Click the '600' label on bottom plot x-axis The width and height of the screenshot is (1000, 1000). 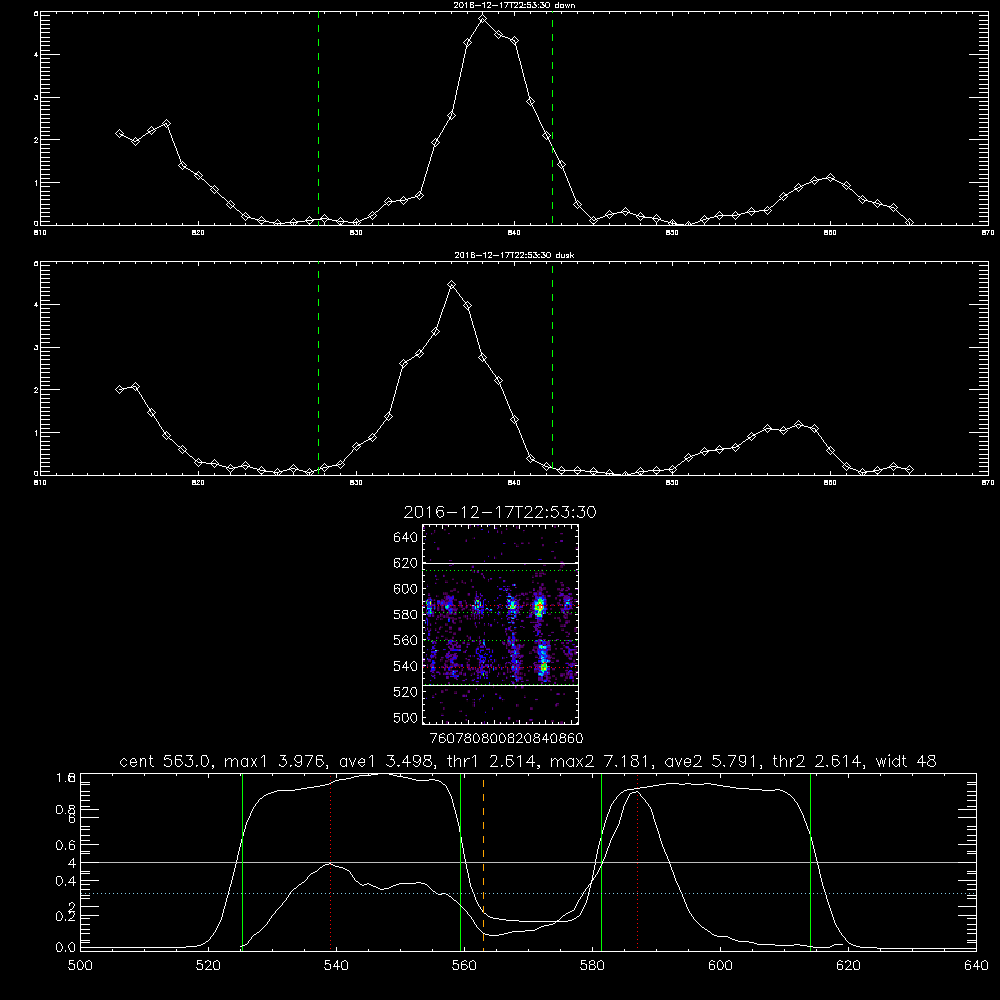pos(721,966)
